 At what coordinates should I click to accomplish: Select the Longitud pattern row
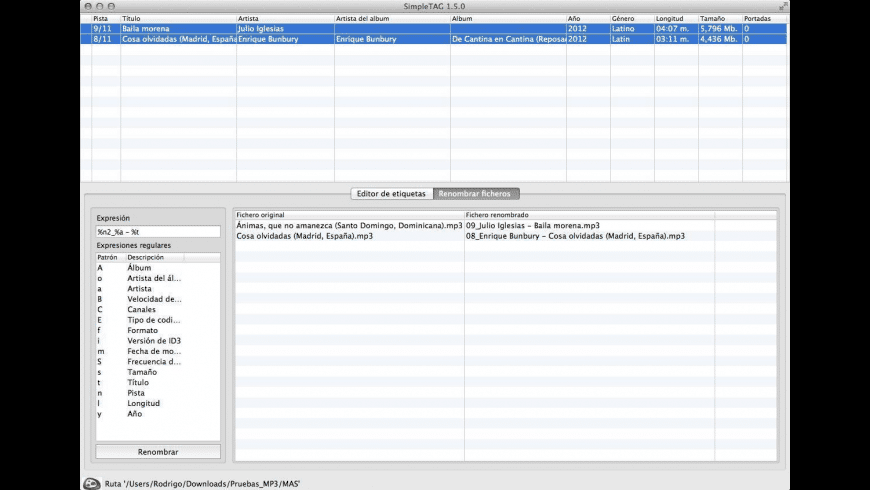pos(158,403)
